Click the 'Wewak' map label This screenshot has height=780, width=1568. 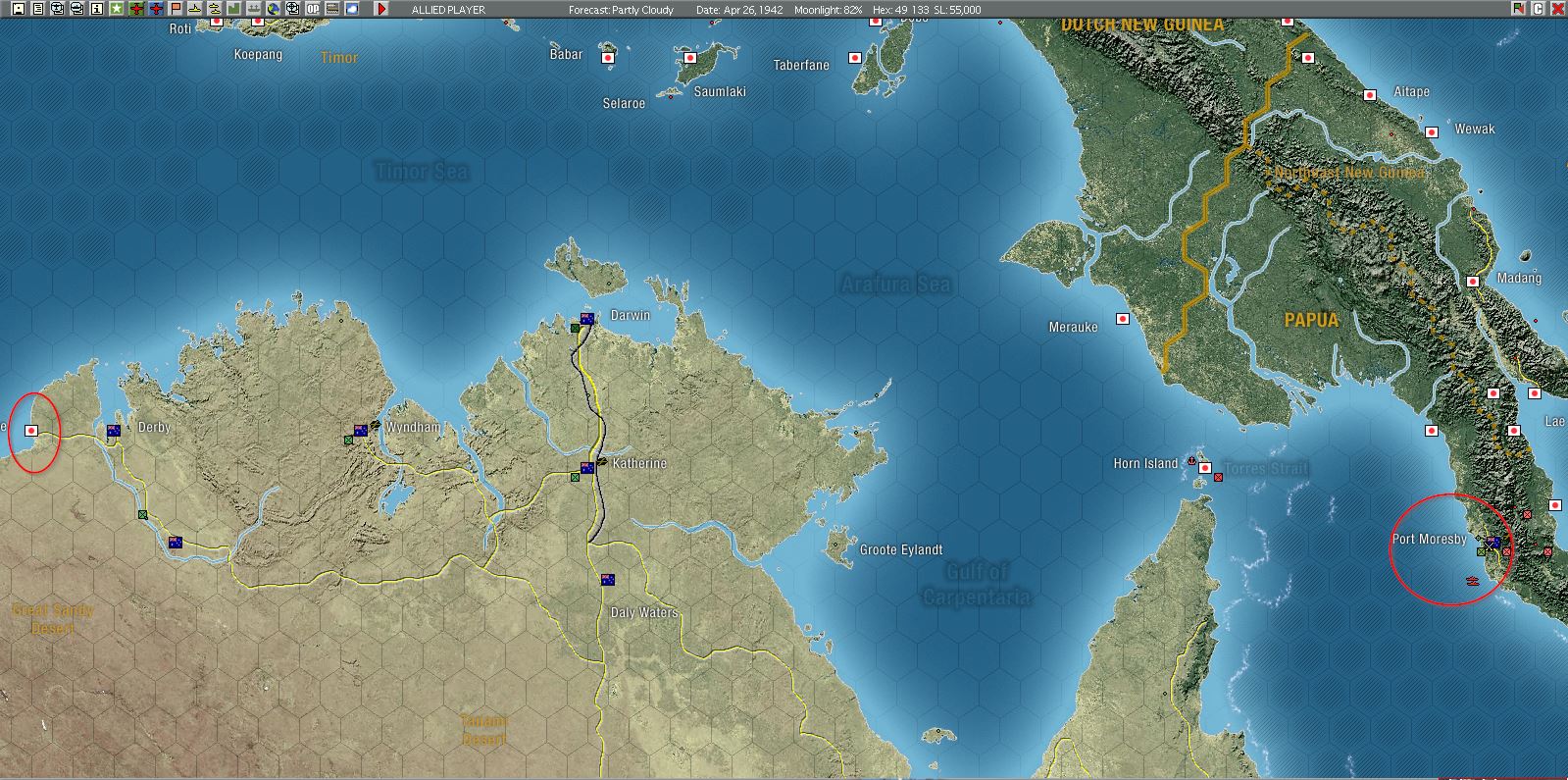pyautogui.click(x=1475, y=129)
